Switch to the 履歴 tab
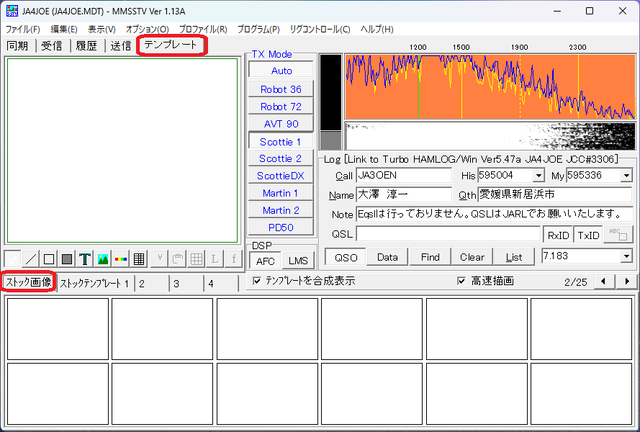The height and width of the screenshot is (432, 640). click(x=87, y=45)
